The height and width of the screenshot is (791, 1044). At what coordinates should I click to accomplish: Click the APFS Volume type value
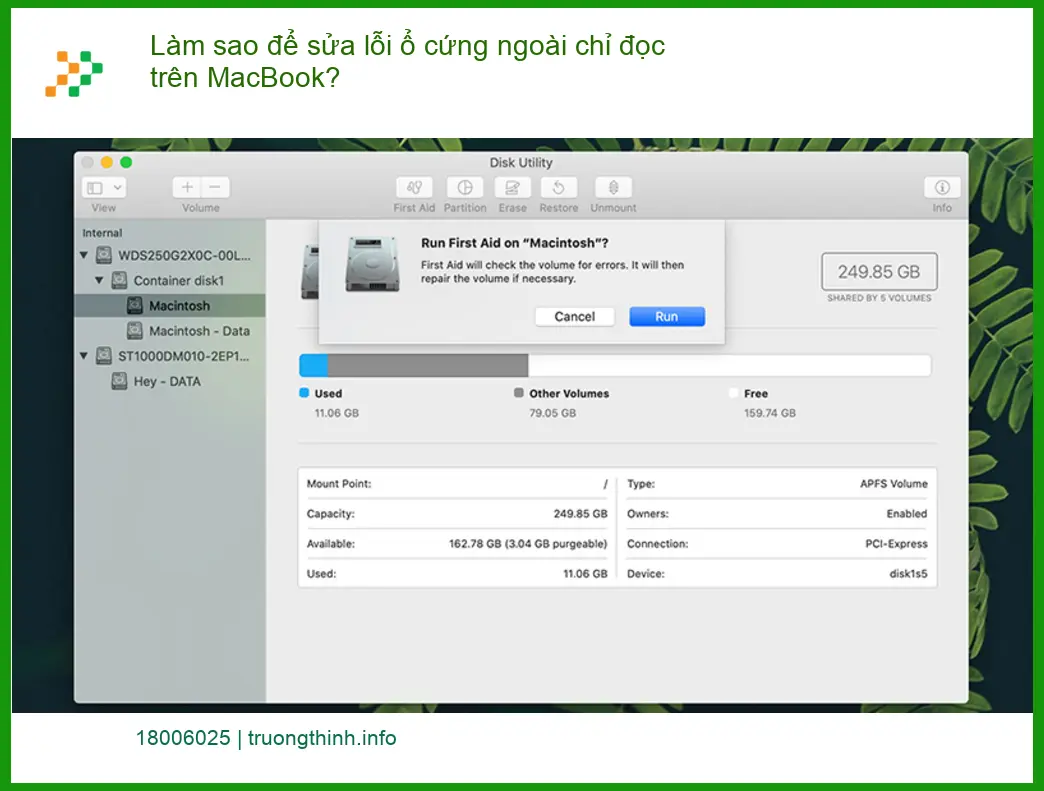(894, 484)
